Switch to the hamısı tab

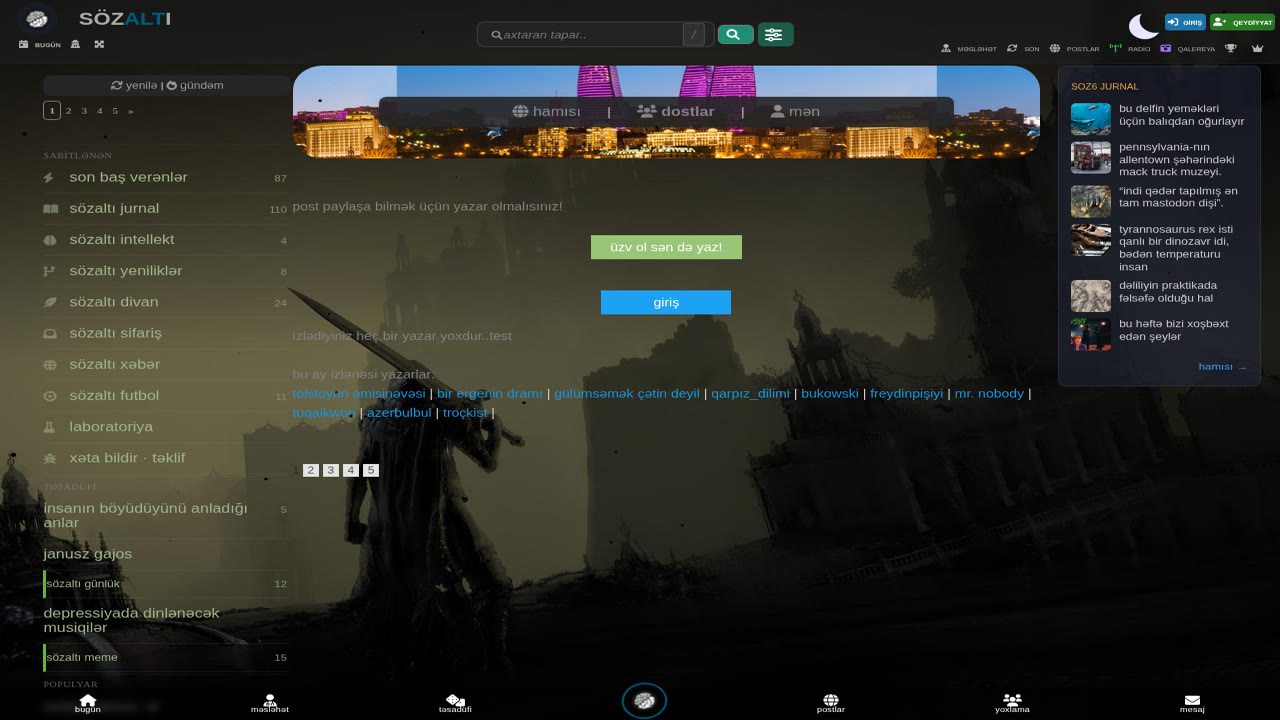546,112
